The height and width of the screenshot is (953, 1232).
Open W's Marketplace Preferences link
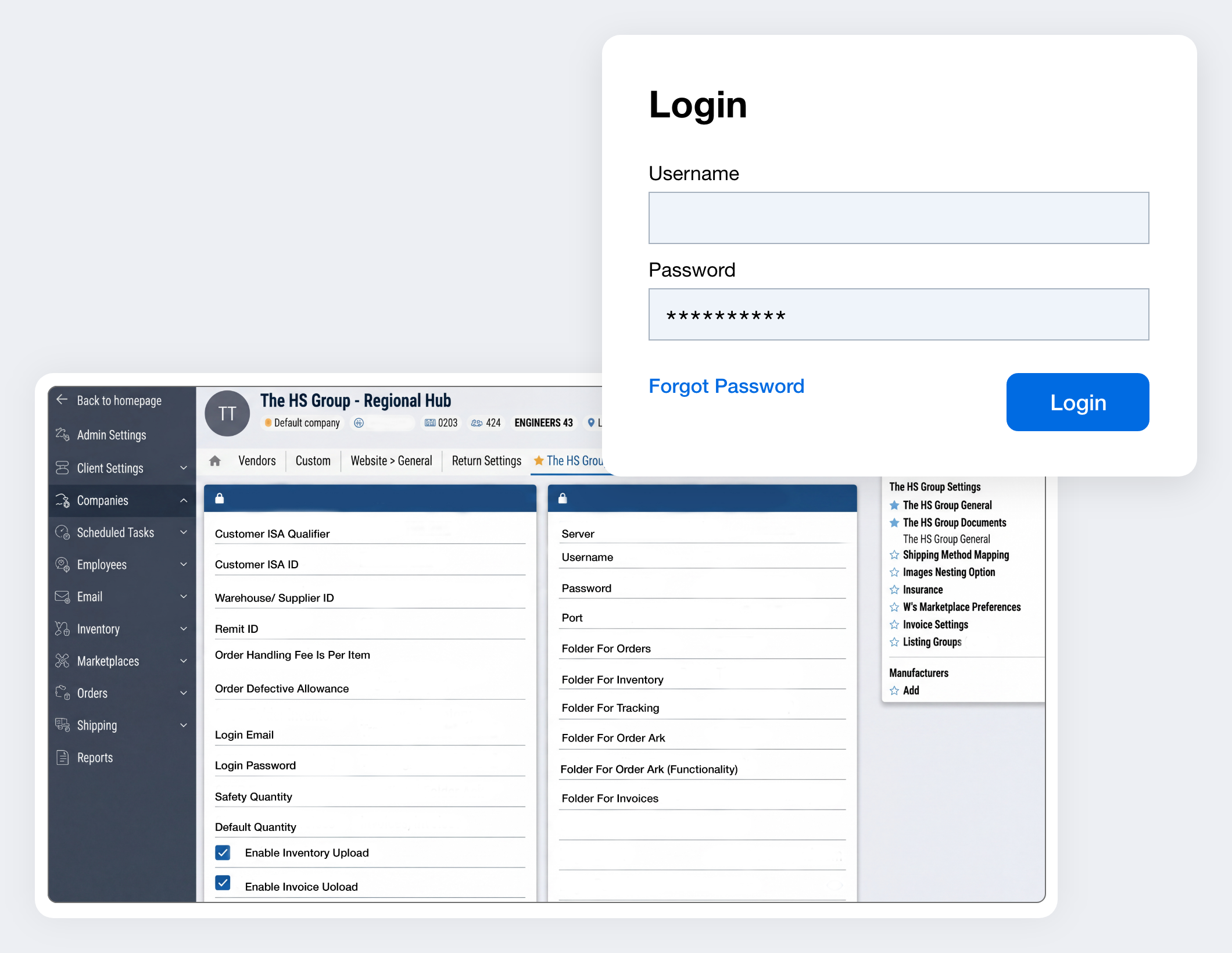961,607
